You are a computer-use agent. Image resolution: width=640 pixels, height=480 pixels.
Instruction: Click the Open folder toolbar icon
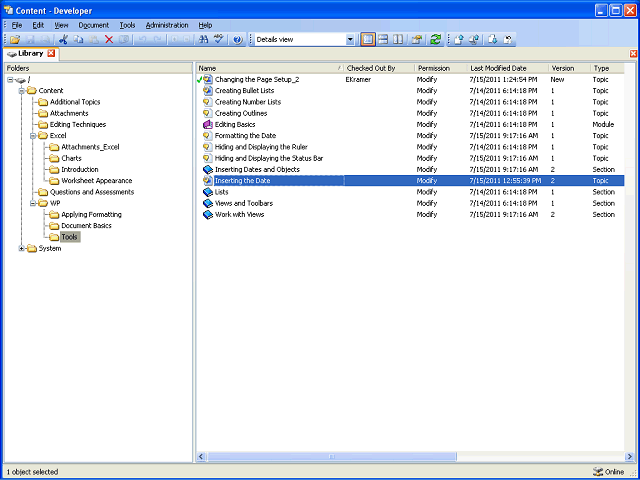(x=15, y=40)
